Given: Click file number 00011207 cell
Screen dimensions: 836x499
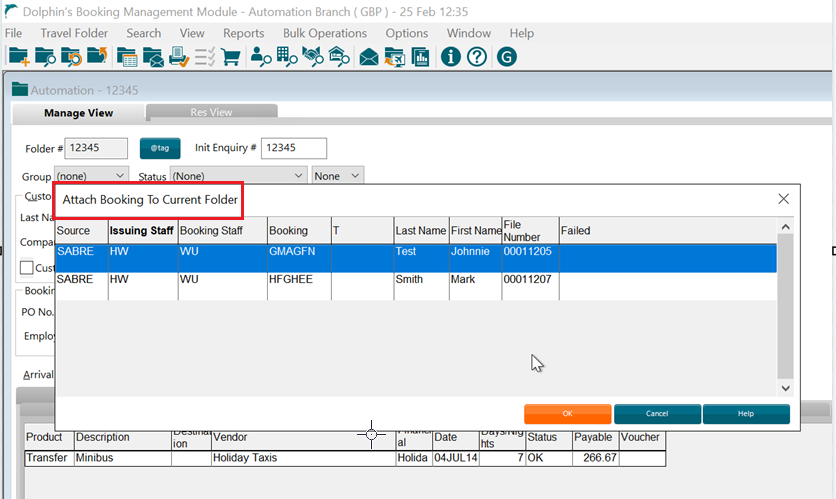Looking at the screenshot, I should coord(530,286).
